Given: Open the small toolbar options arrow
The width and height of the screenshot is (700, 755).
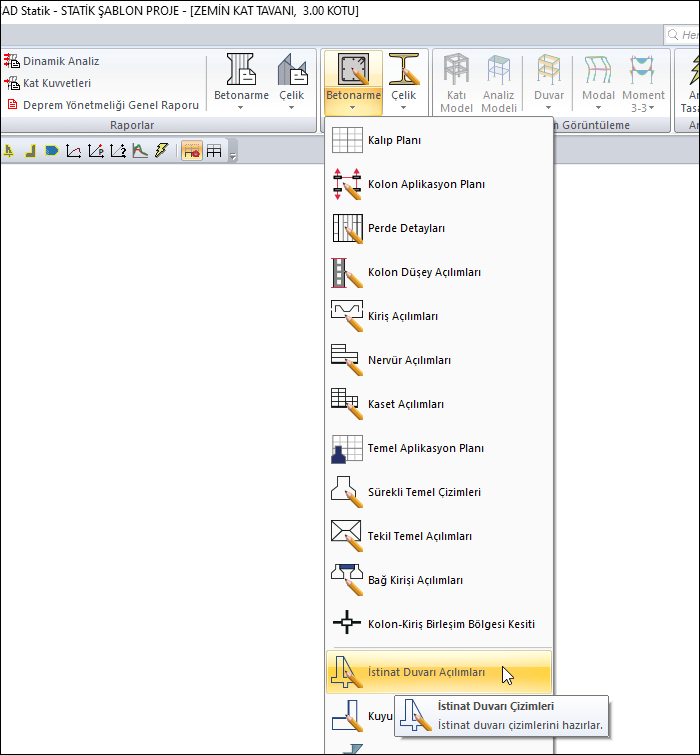Looking at the screenshot, I should click(x=233, y=156).
